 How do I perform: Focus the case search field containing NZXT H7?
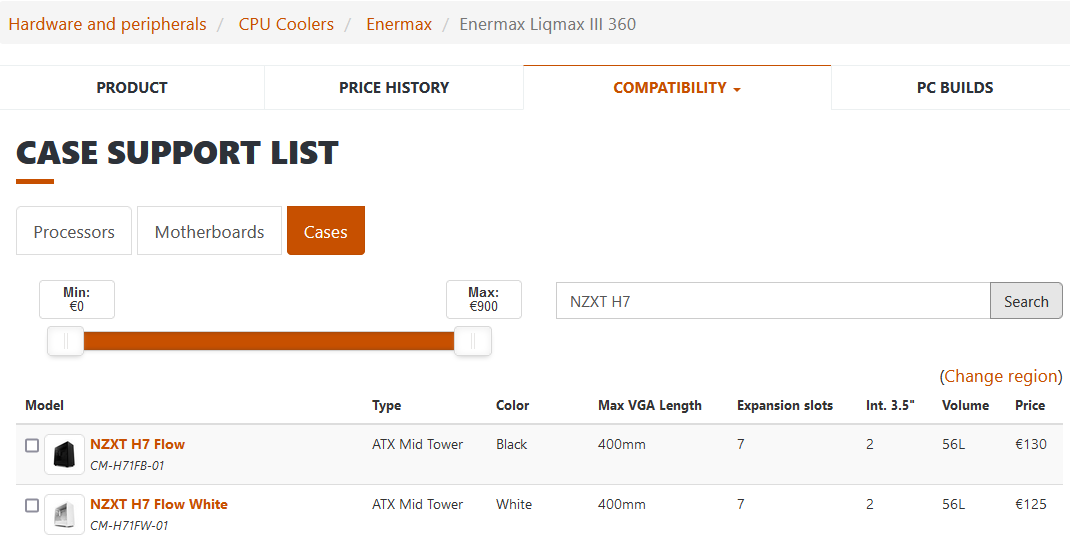[x=773, y=301]
